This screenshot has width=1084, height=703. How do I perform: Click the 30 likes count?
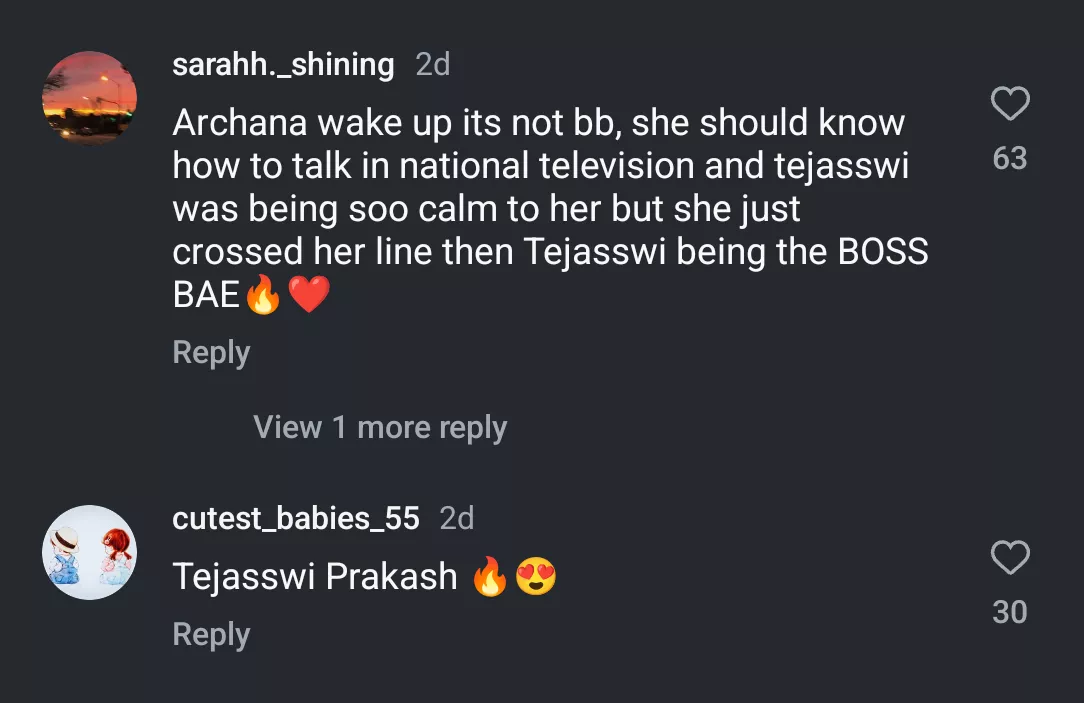pos(1010,612)
